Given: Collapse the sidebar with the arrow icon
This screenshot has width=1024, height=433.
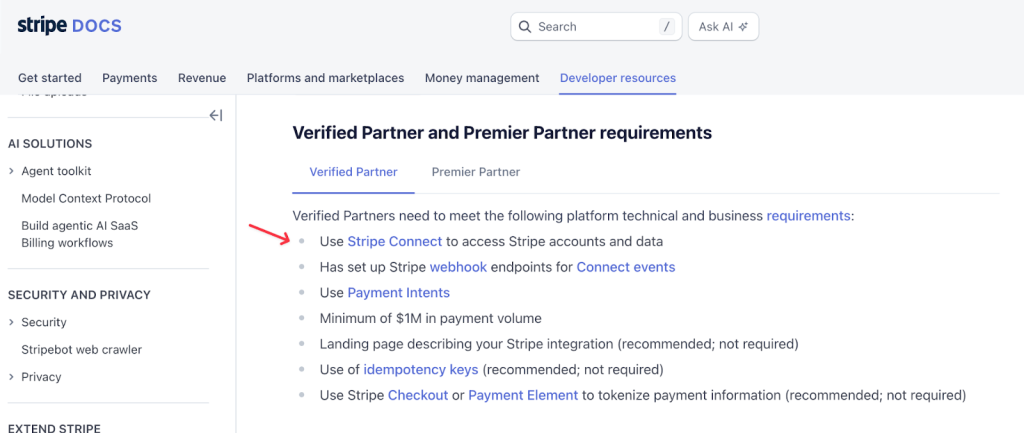Looking at the screenshot, I should tap(215, 115).
